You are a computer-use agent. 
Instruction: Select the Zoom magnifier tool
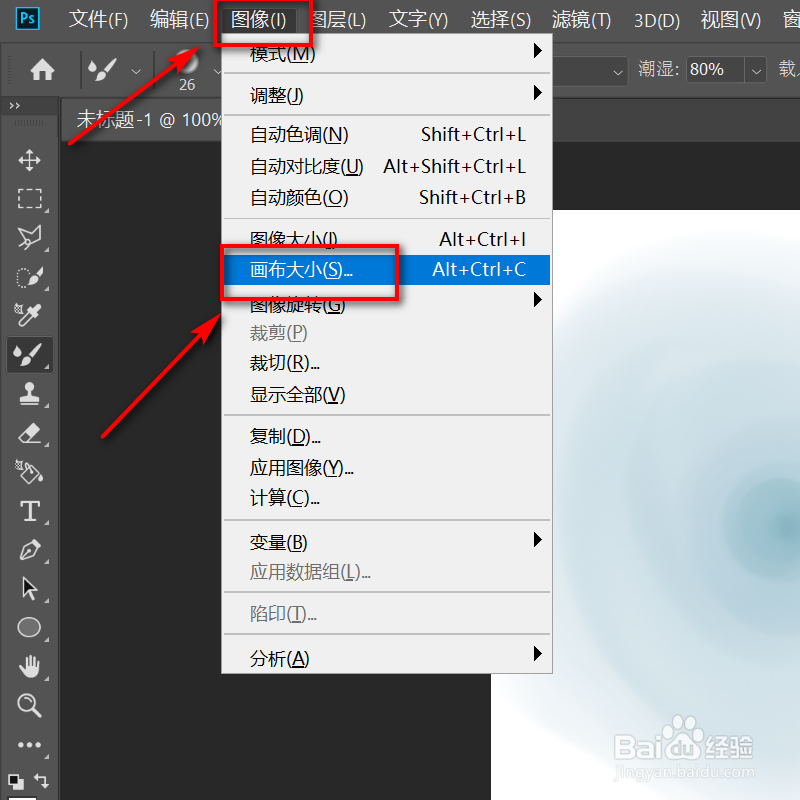(x=29, y=705)
